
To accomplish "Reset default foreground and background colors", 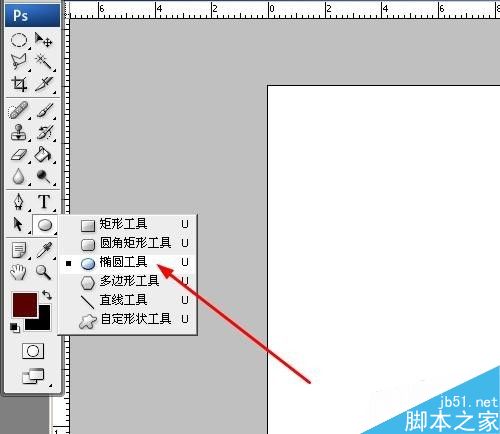I will (14, 327).
